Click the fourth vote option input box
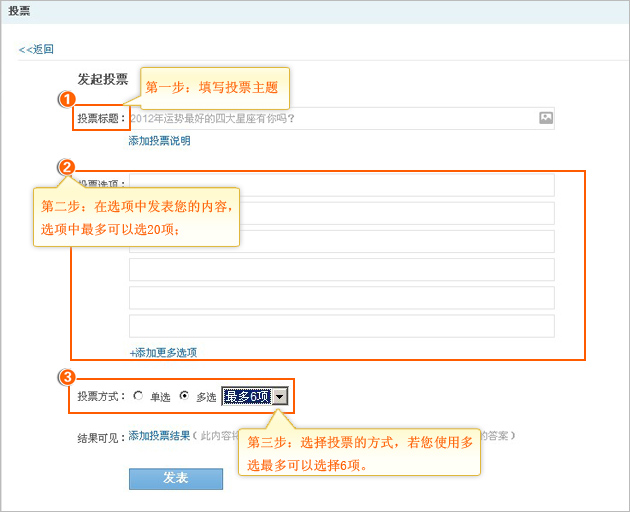Screen dimensions: 630x512 (x=341, y=270)
